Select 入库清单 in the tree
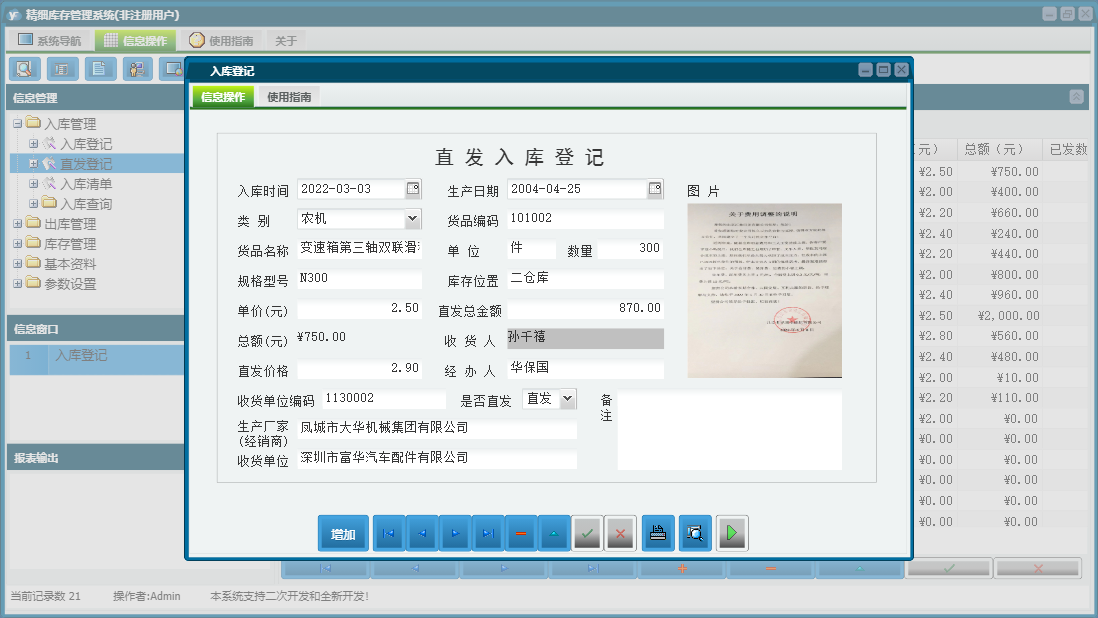1098x618 pixels. [x=86, y=184]
